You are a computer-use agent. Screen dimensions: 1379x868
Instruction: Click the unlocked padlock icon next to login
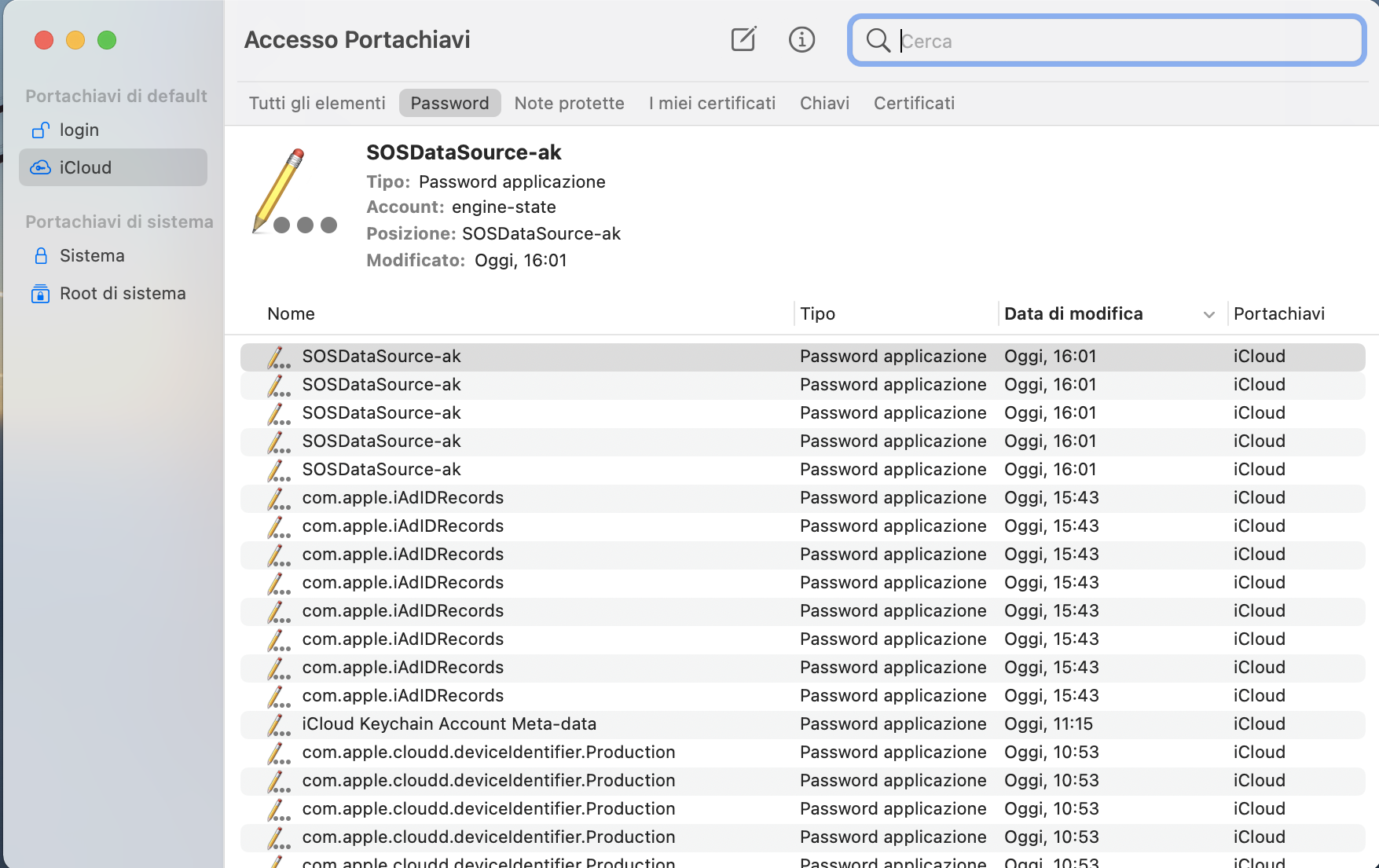40,130
